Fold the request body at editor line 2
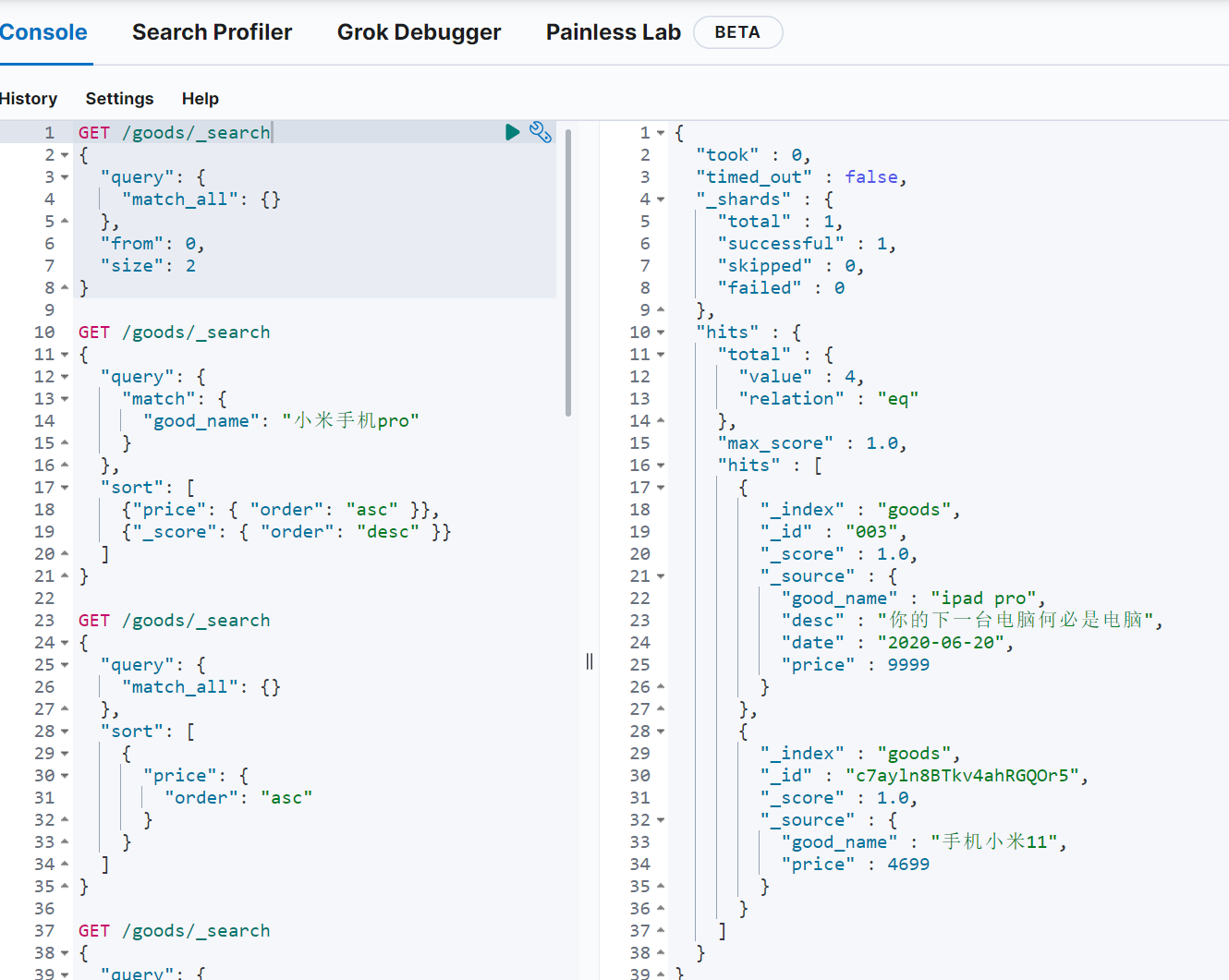Image resolution: width=1229 pixels, height=980 pixels. (65, 155)
